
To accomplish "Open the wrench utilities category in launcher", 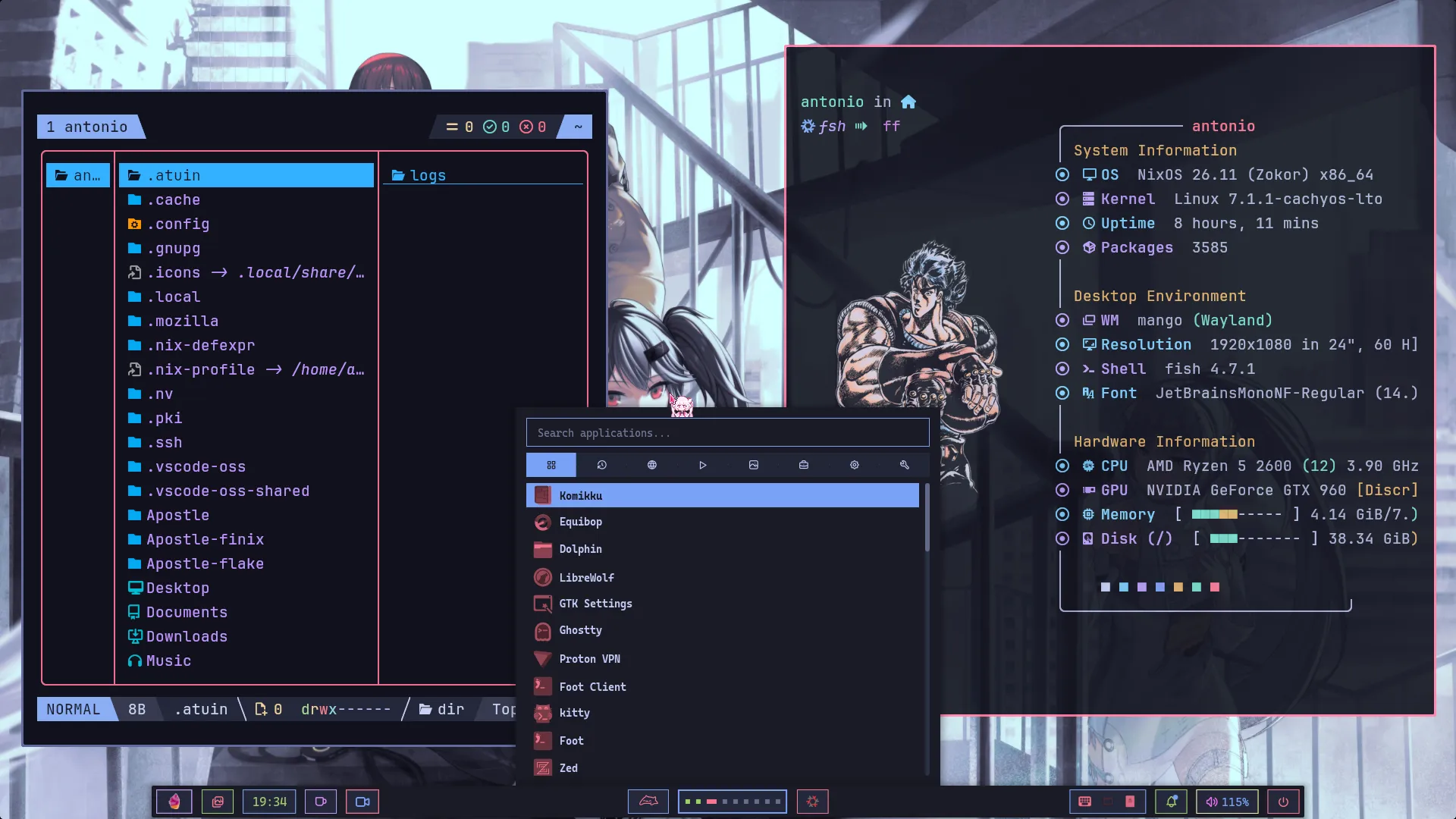I will tap(905, 465).
